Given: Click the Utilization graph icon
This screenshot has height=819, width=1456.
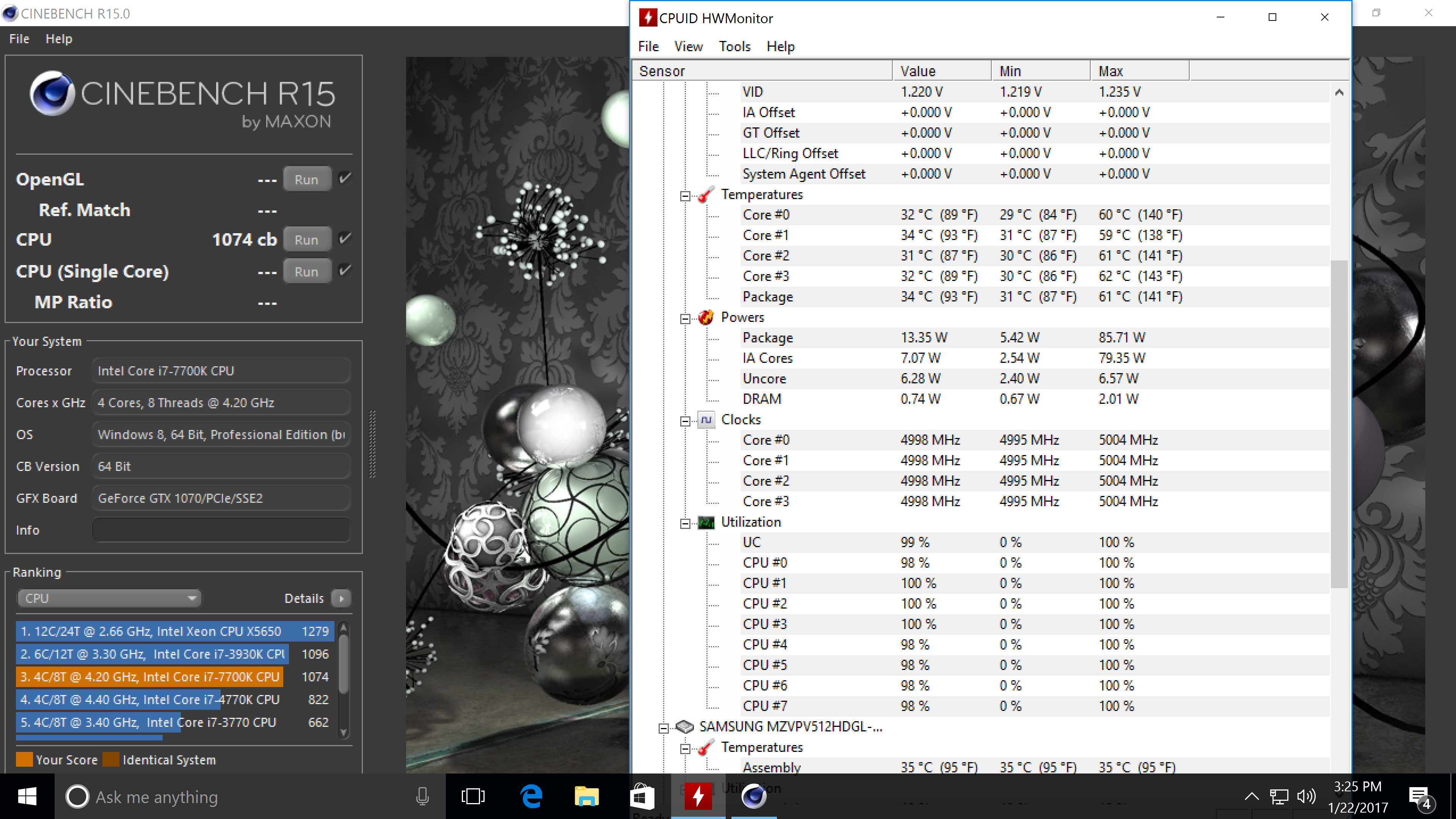Looking at the screenshot, I should coord(705,522).
